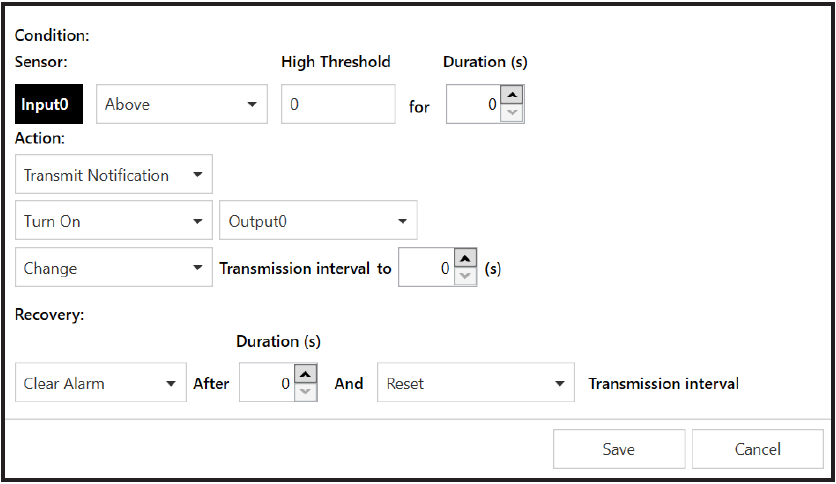Open the Reset dropdown in Recovery
The width and height of the screenshot is (836, 484).
tap(475, 383)
